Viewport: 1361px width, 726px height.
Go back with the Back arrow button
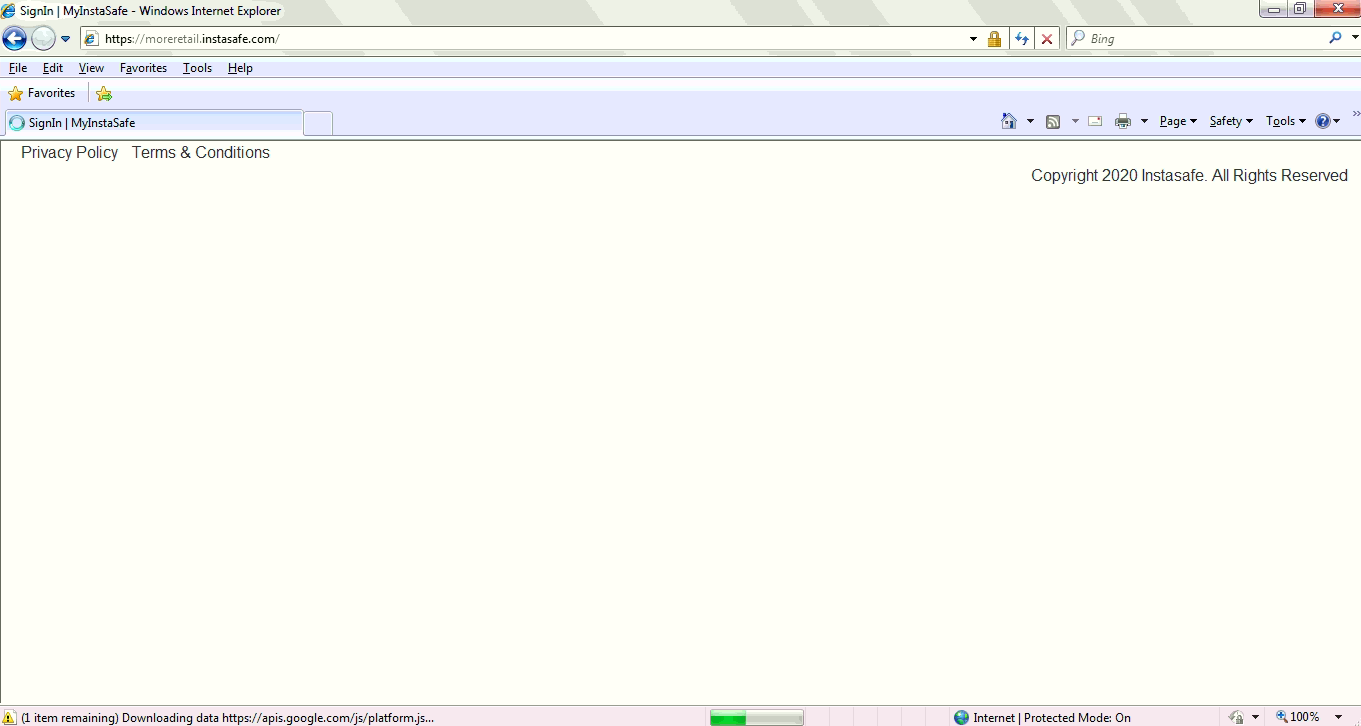pyautogui.click(x=14, y=39)
